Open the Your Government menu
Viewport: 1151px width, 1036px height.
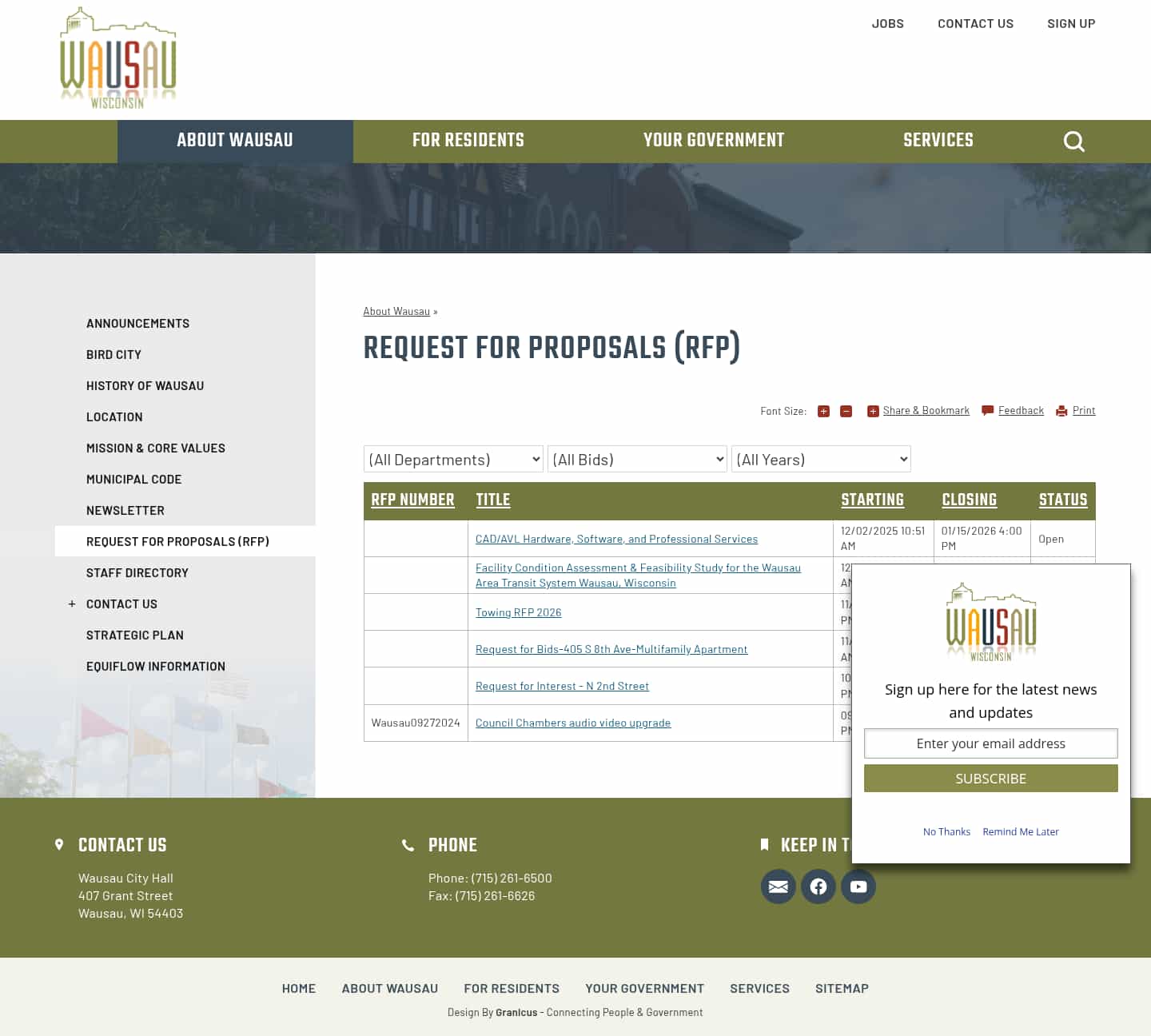coord(713,141)
